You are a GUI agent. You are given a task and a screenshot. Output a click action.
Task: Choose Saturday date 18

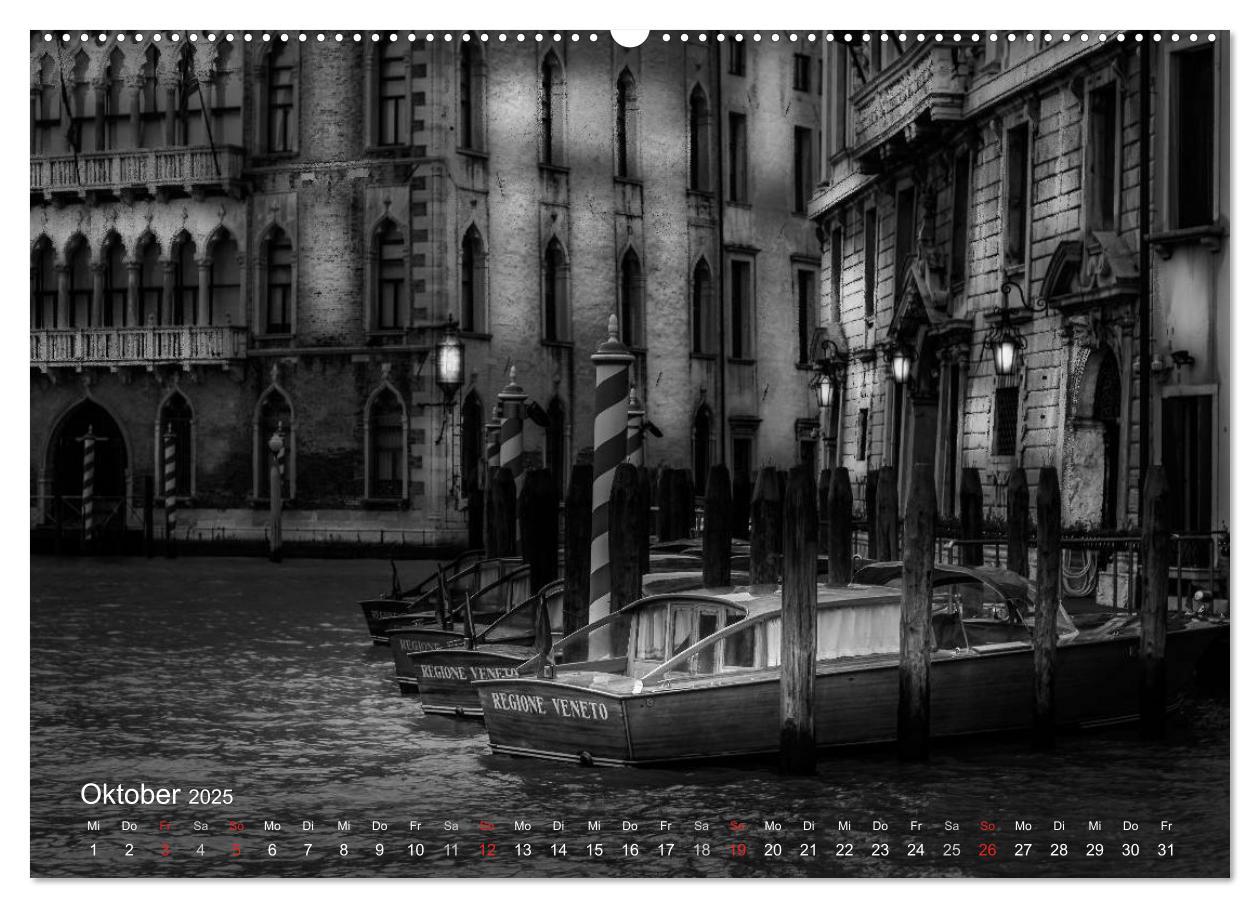point(701,850)
